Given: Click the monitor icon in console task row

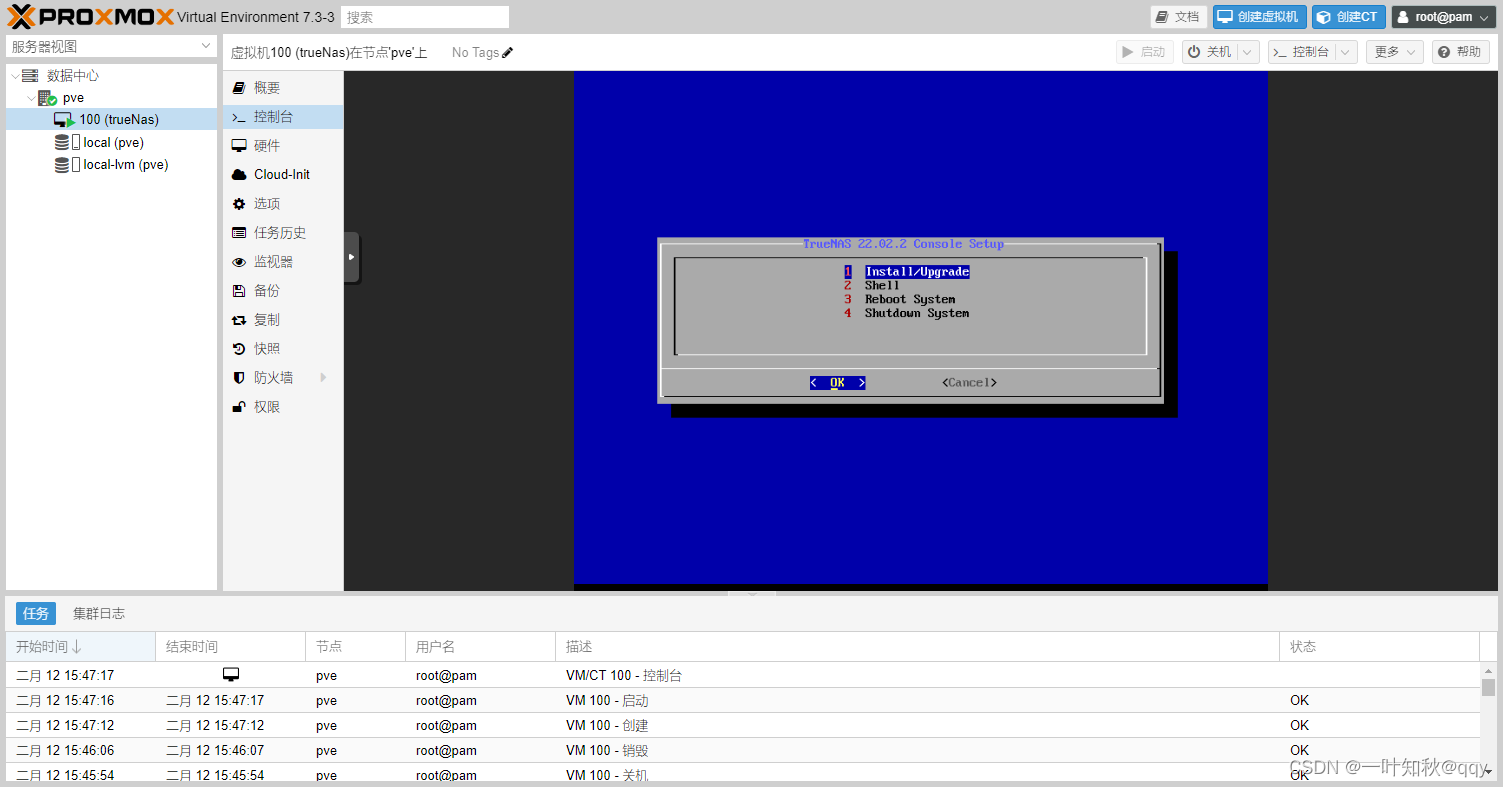Looking at the screenshot, I should [231, 675].
